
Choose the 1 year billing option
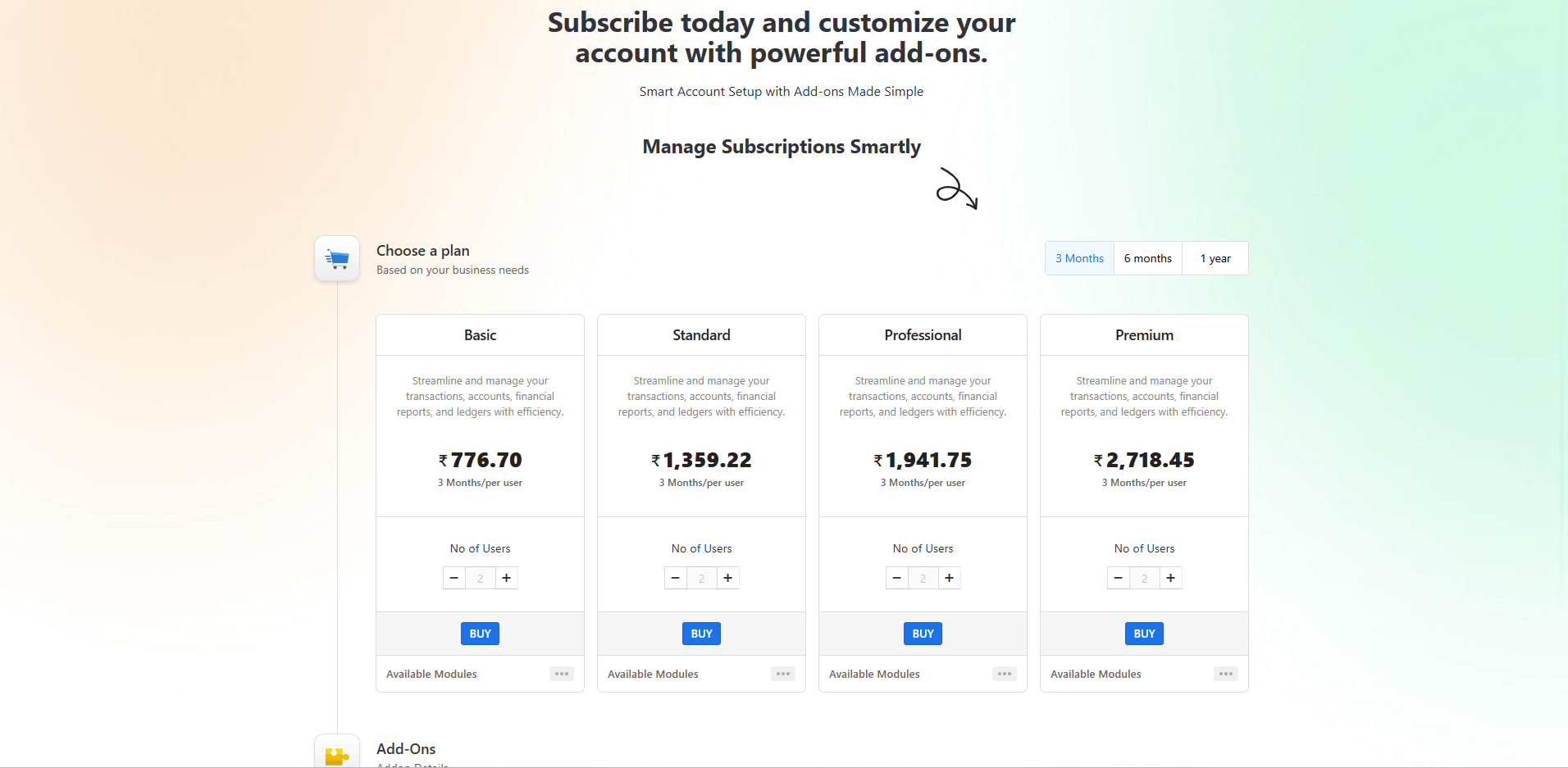point(1215,258)
